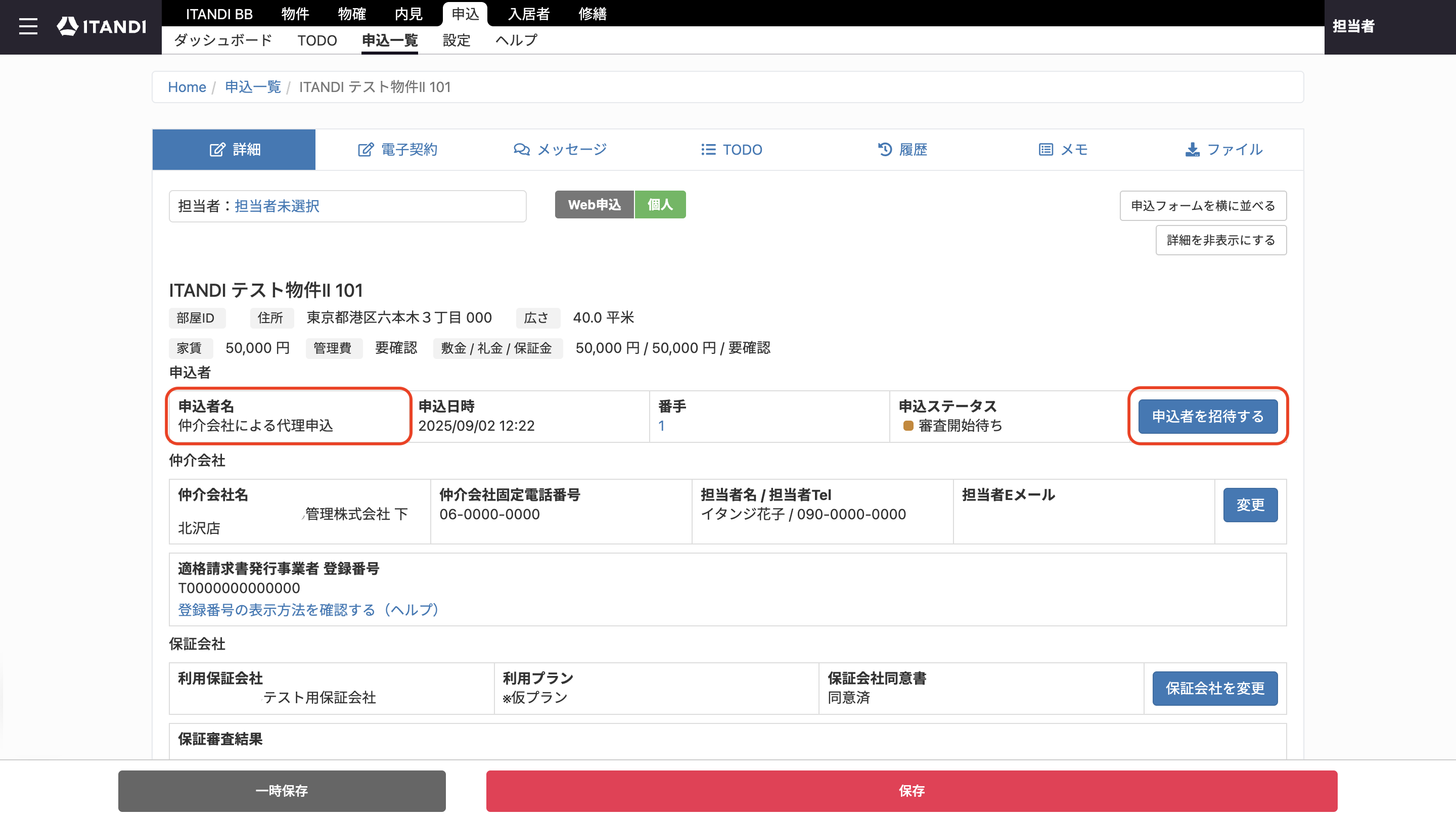This screenshot has width=1456, height=819.
Task: Click the green 個人 badge
Action: coord(660,205)
